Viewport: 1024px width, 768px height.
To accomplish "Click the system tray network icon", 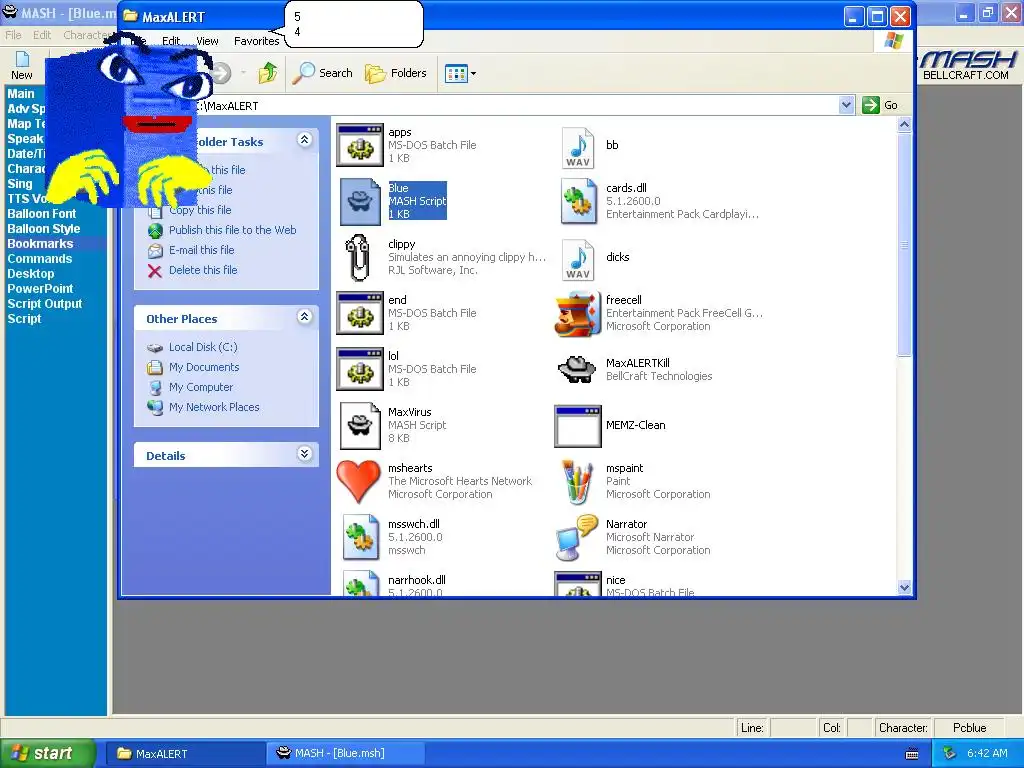I will [x=949, y=753].
